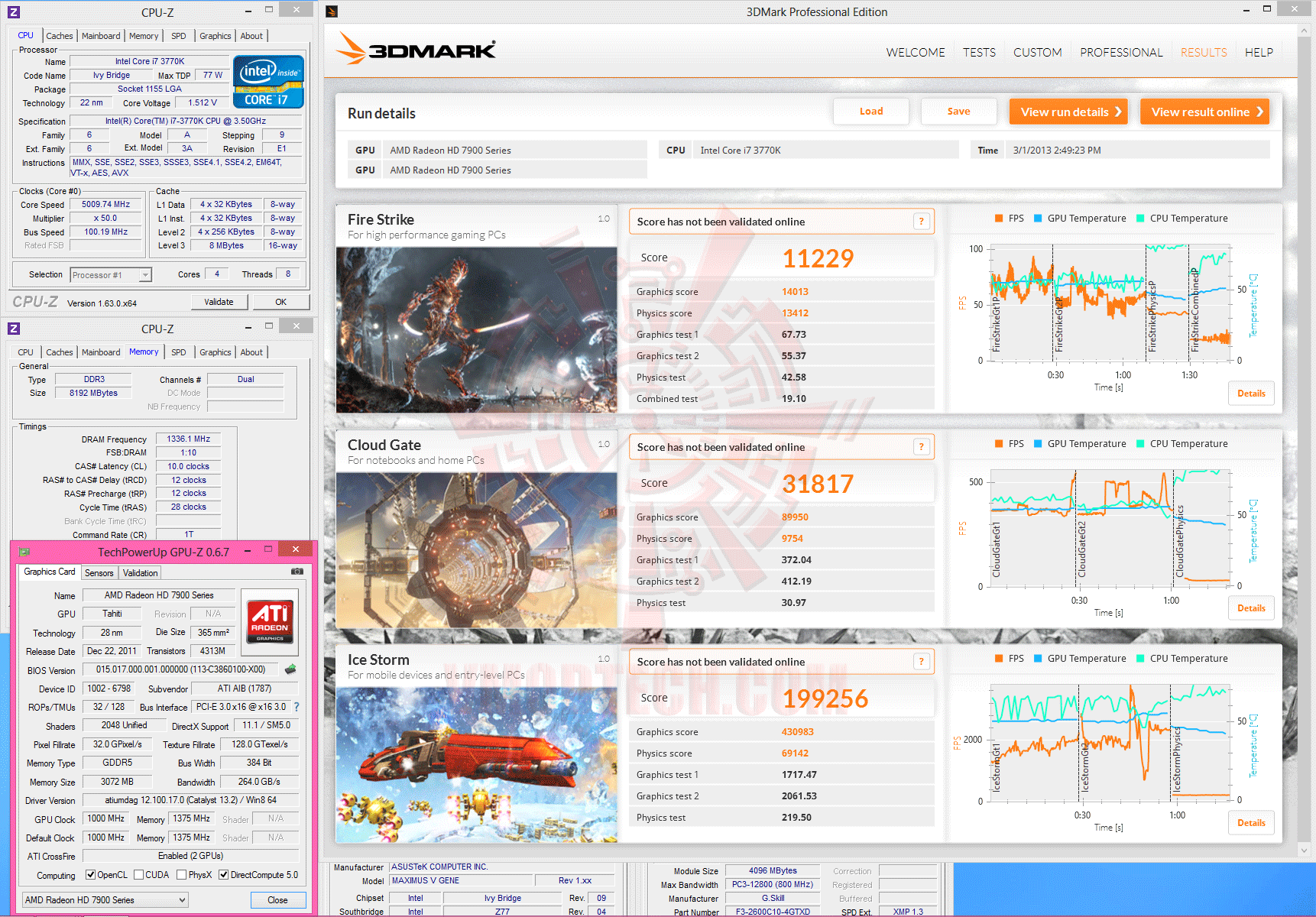The image size is (1316, 917).
Task: Click the blue GPU Temperature swatch in Cloud Gate
Action: click(1038, 444)
